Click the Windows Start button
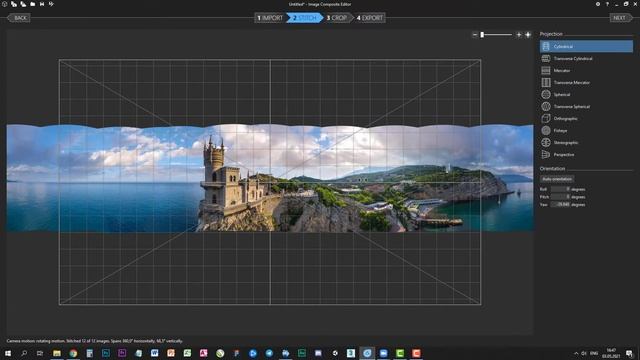Image resolution: width=640 pixels, height=360 pixels. click(x=7, y=353)
